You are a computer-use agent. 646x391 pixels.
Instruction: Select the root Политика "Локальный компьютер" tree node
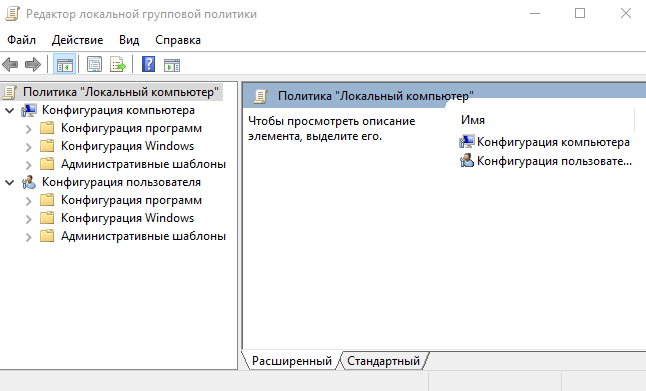tap(121, 92)
